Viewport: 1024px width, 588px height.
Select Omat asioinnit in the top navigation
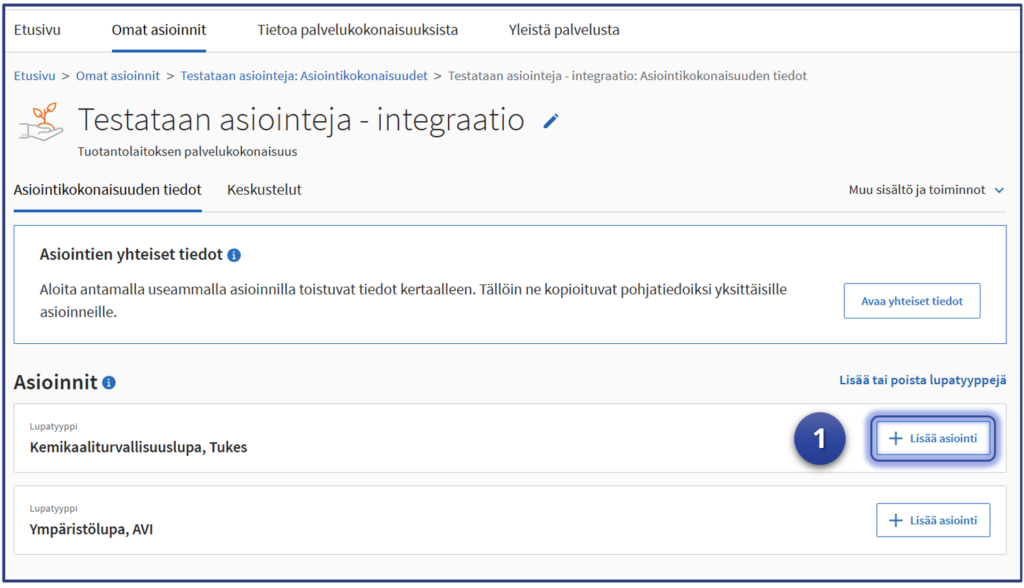click(159, 30)
